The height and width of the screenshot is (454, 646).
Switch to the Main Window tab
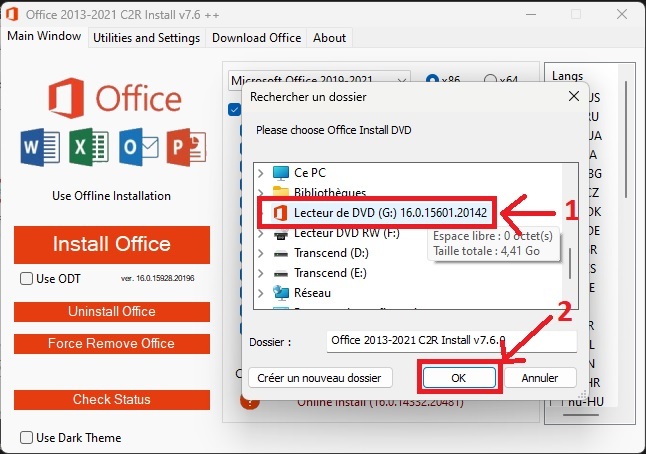(44, 36)
